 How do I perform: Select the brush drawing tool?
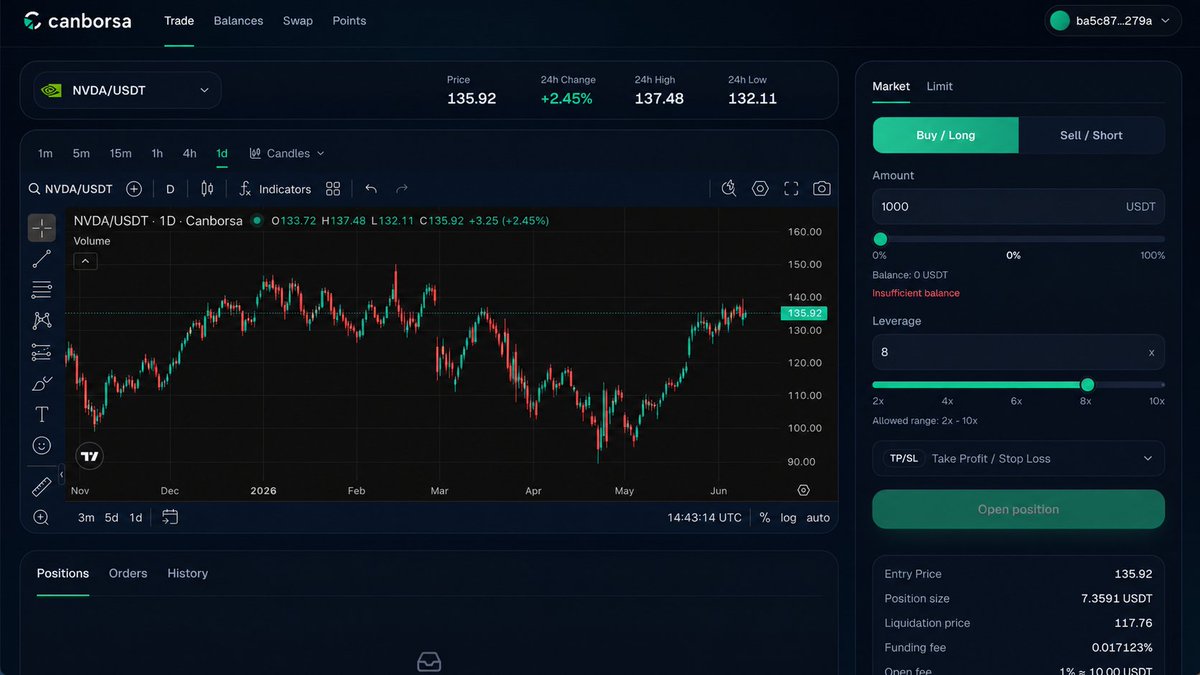pyautogui.click(x=42, y=383)
